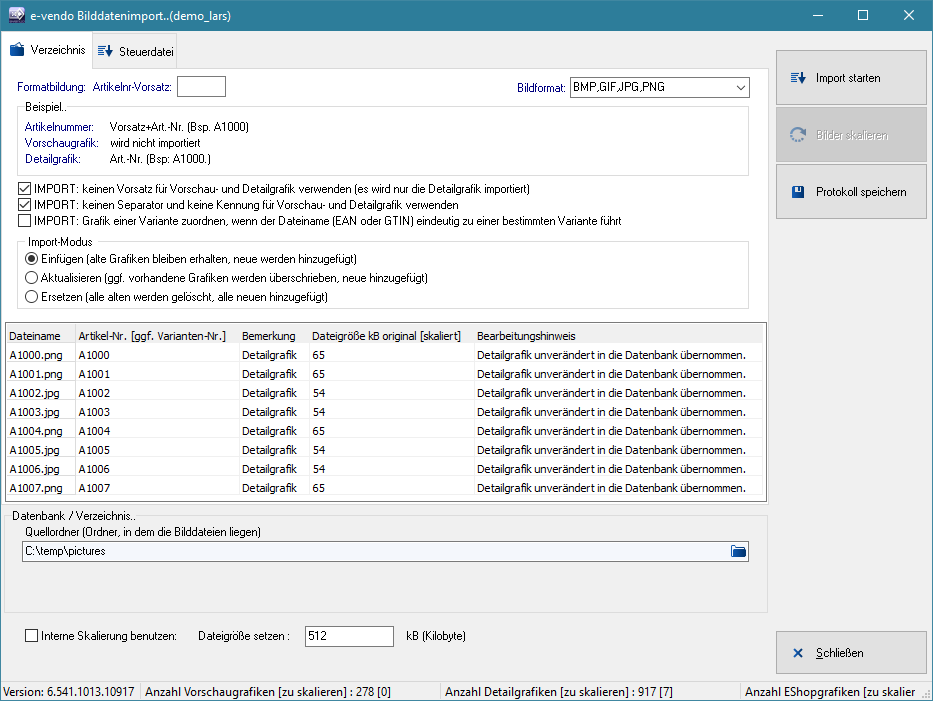The width and height of the screenshot is (933, 701).
Task: Open the Steuerdatei tab
Action: [x=135, y=52]
